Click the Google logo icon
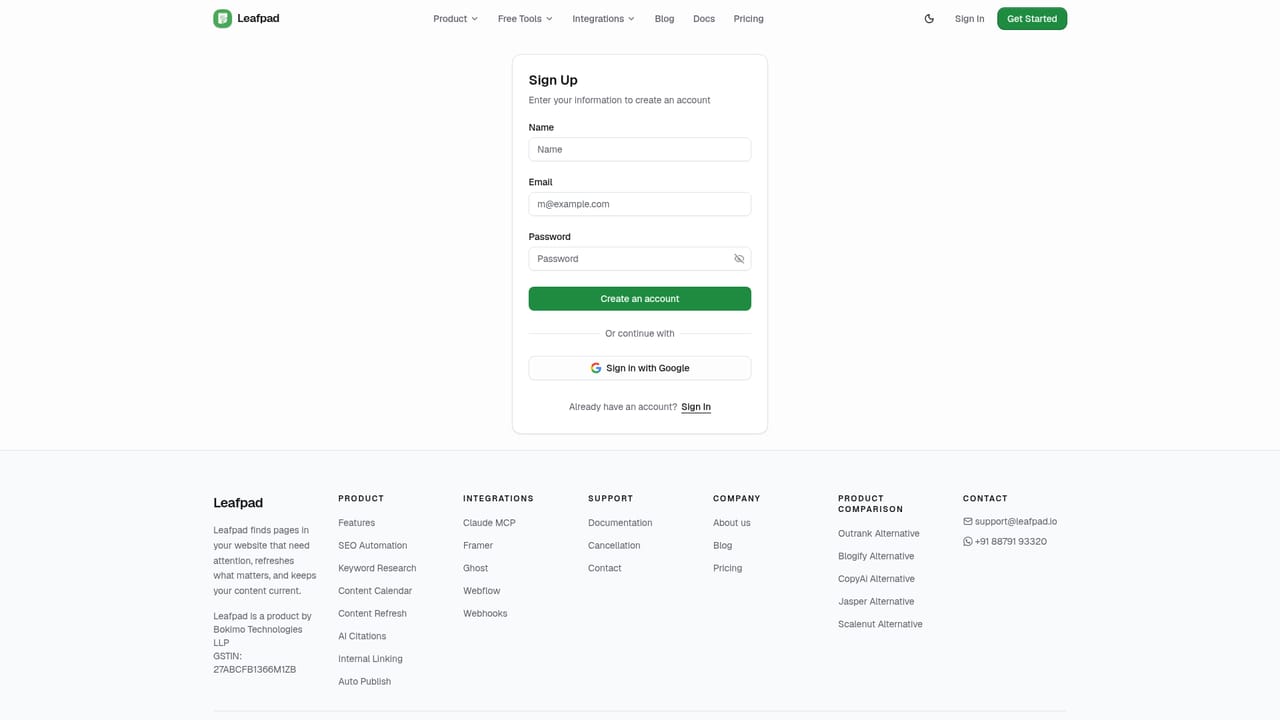Viewport: 1280px width, 720px height. click(596, 368)
